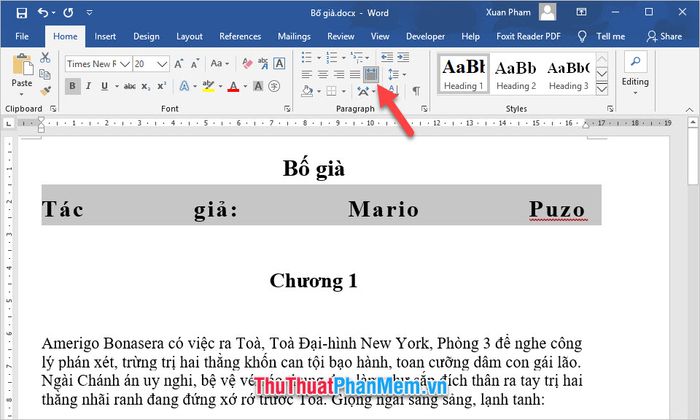
Task: Click the Copy icon in Clipboard group
Action: tap(45, 74)
